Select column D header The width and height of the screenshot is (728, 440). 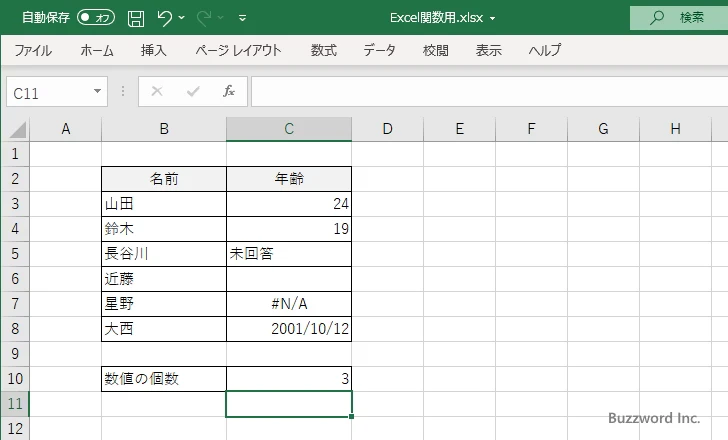[x=388, y=129]
